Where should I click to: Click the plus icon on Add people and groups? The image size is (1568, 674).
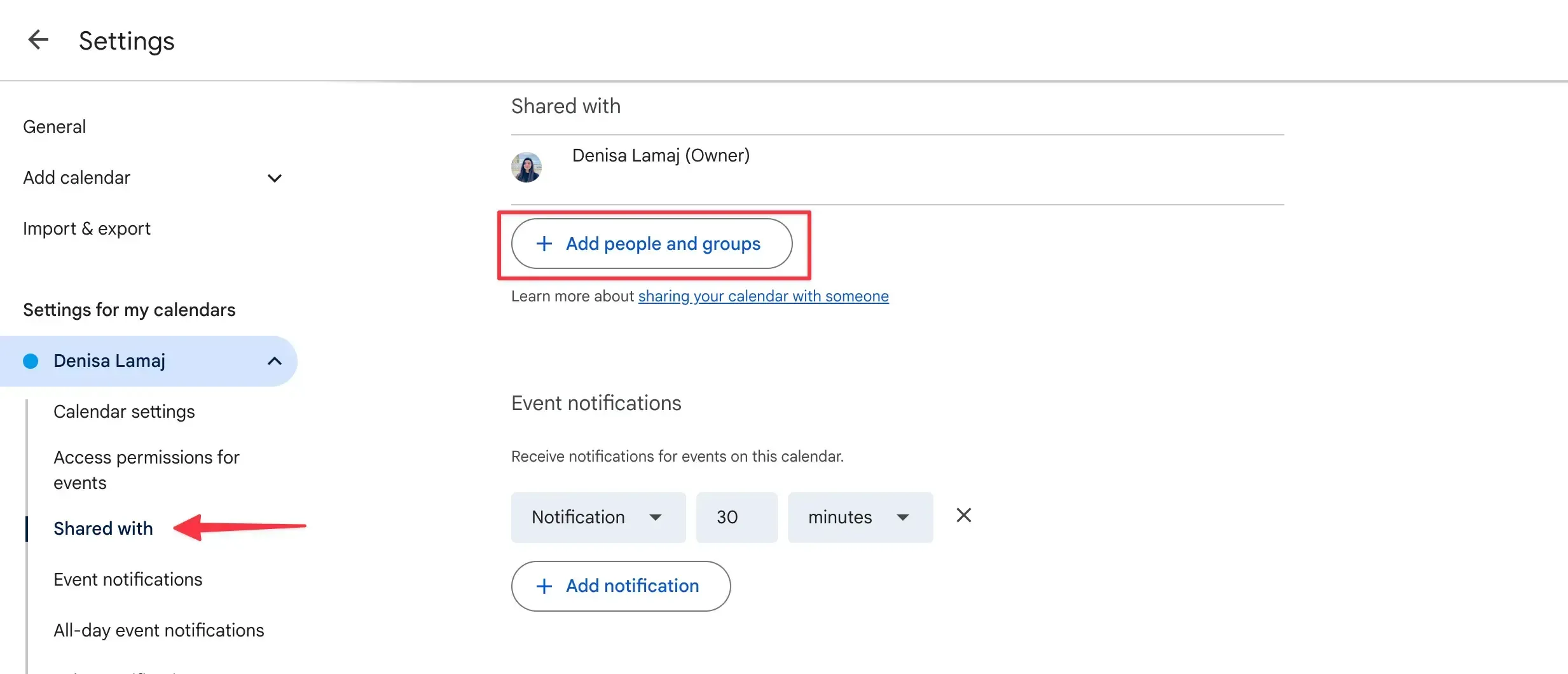click(544, 244)
